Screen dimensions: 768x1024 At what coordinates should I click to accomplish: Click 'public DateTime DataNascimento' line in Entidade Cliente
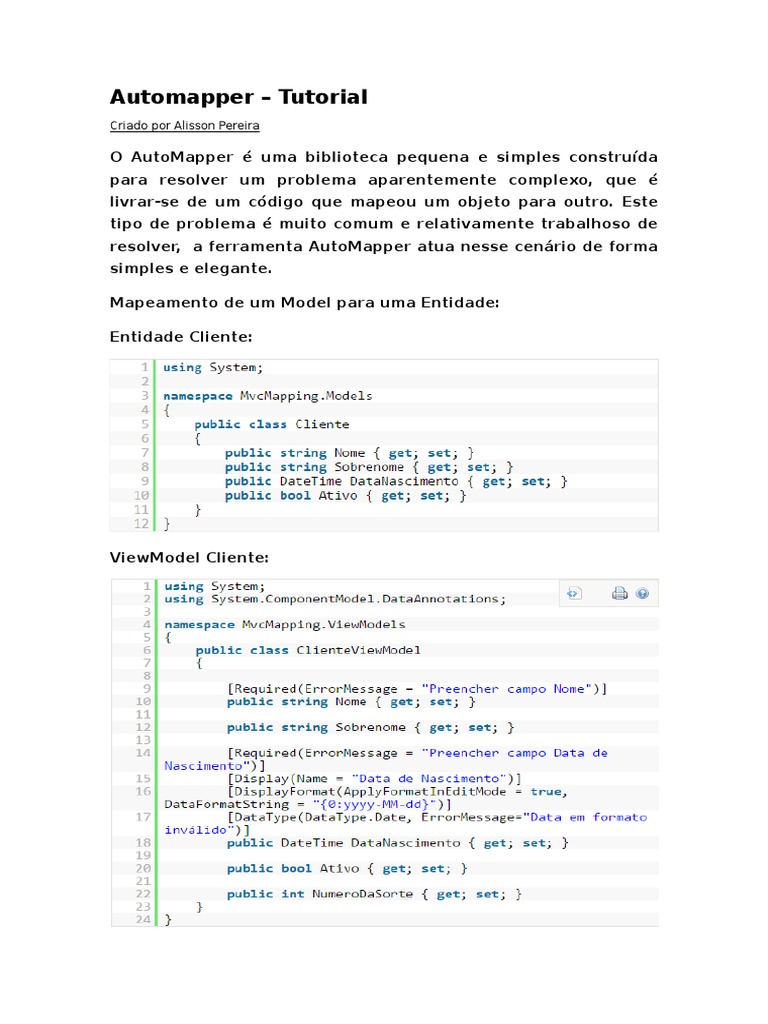click(x=396, y=481)
